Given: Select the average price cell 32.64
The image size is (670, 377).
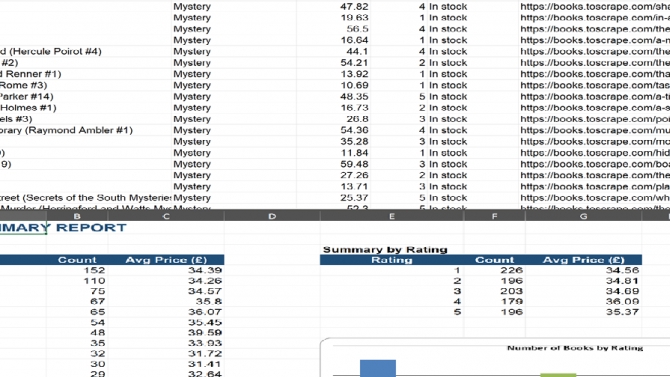Looking at the screenshot, I should (166, 373).
